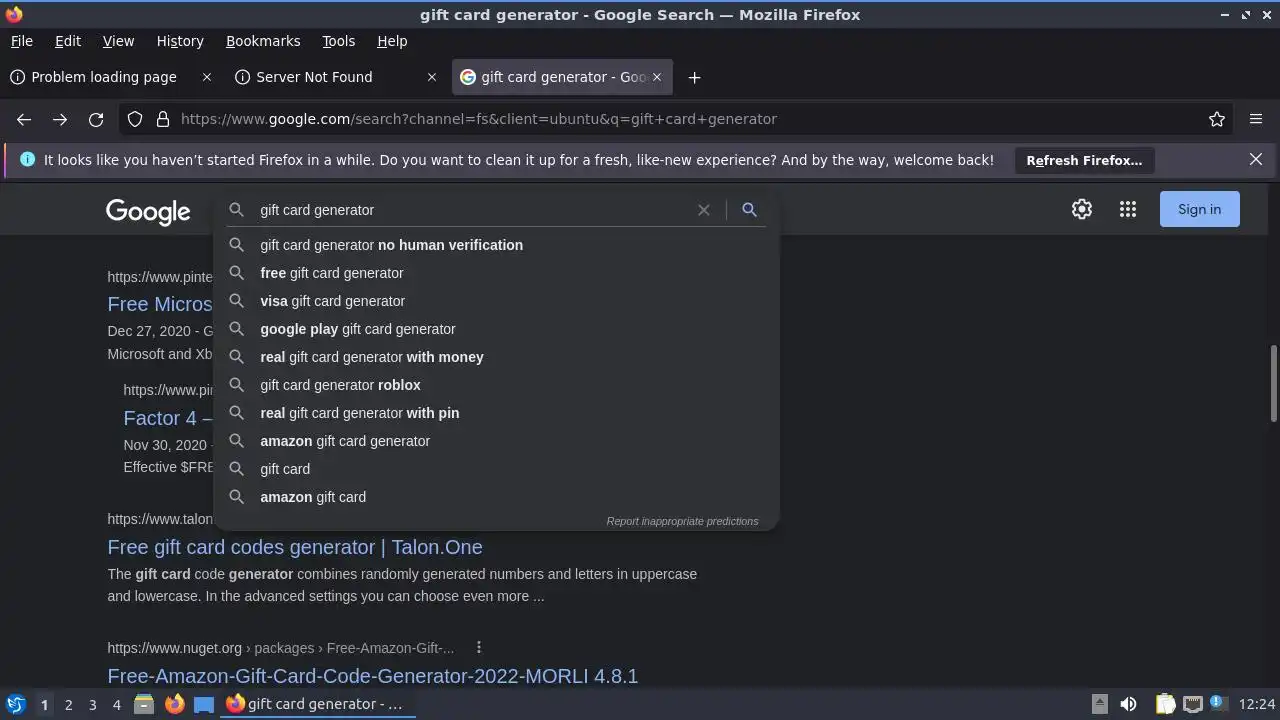The width and height of the screenshot is (1280, 720).
Task: Select suggestion 'gift card'
Action: [x=496, y=469]
